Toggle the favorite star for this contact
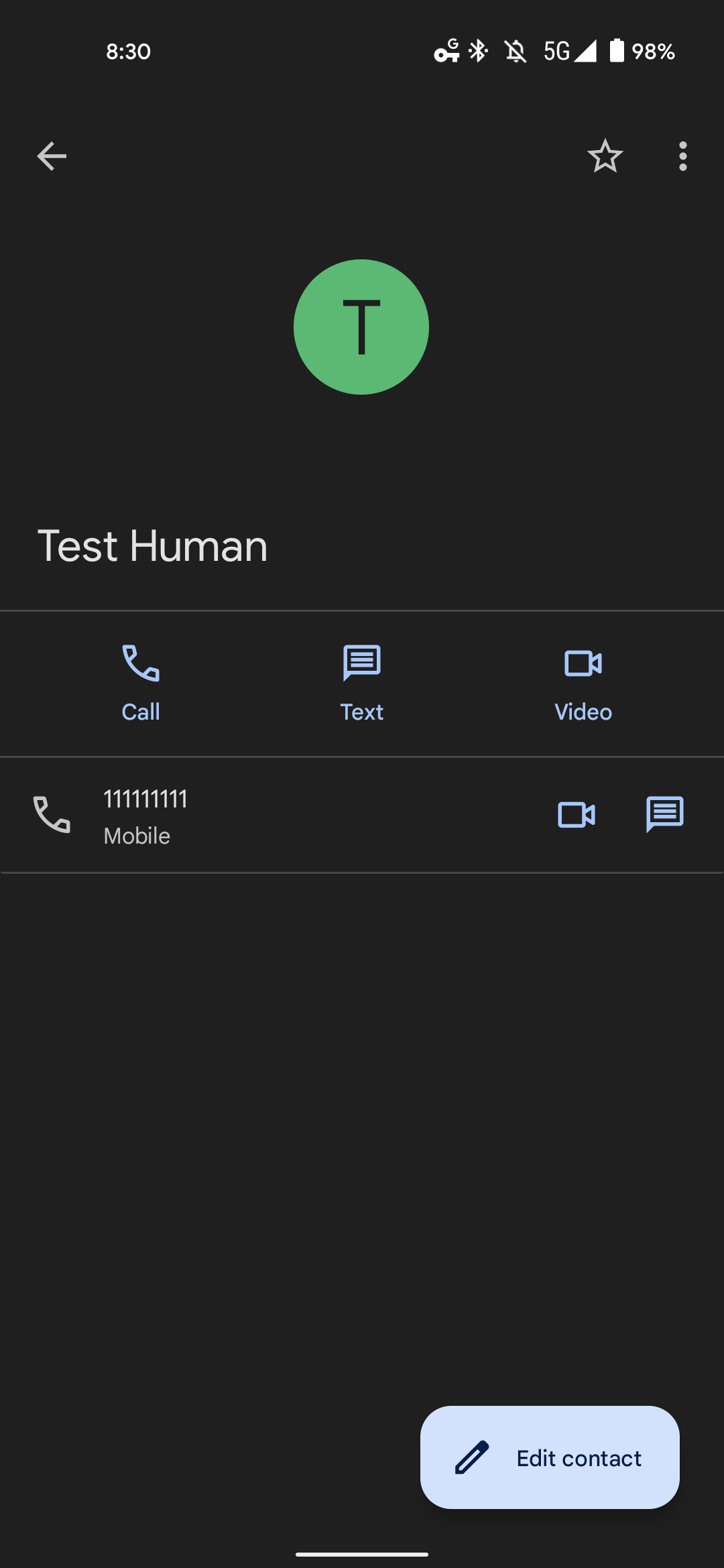724x1568 pixels. click(605, 156)
